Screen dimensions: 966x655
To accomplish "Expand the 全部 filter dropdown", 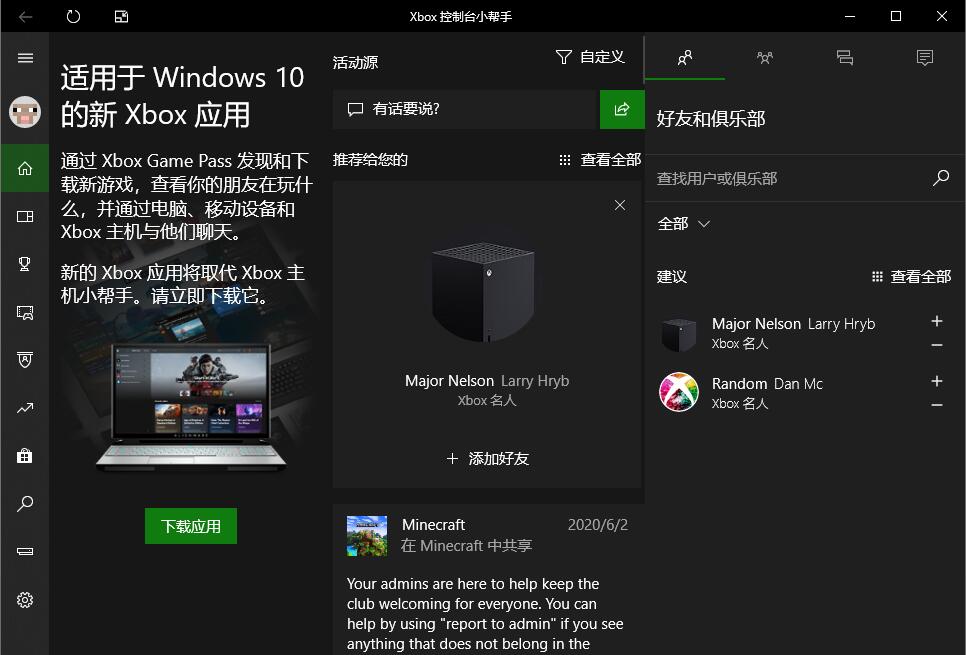I will tap(684, 224).
